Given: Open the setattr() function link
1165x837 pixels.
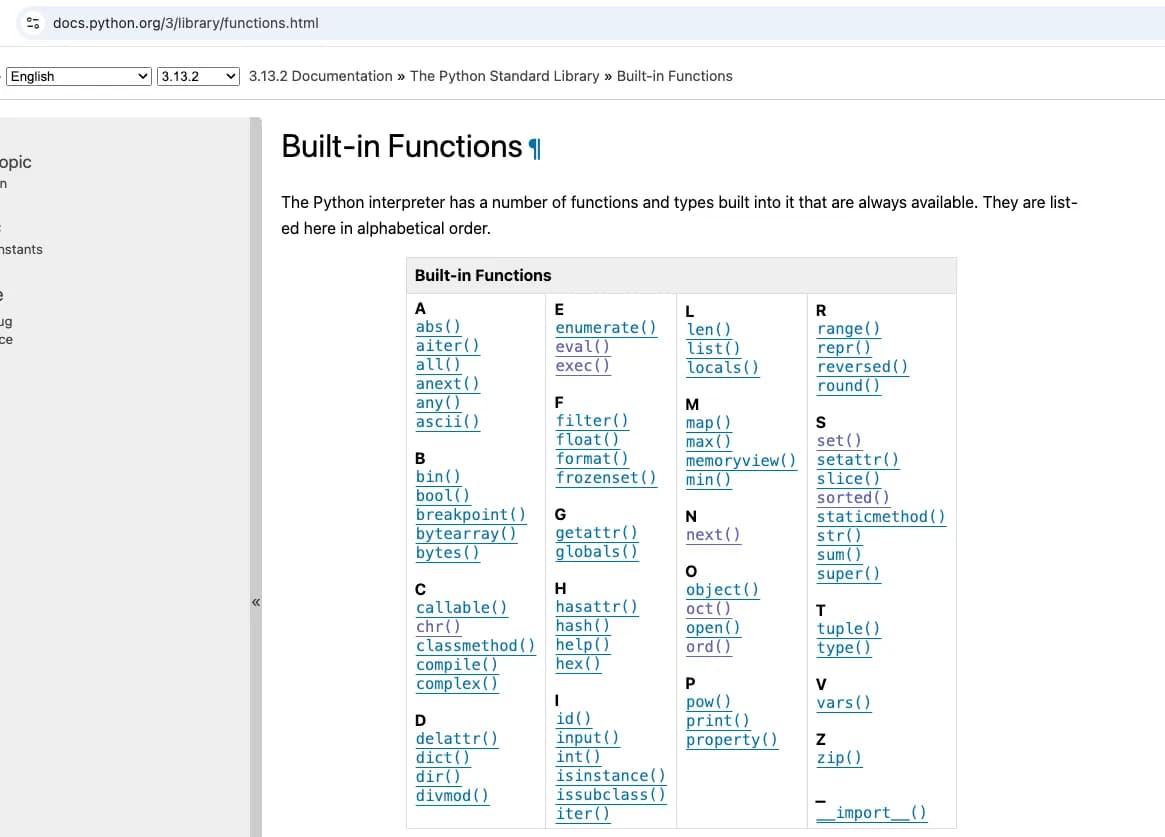Looking at the screenshot, I should pos(858,460).
